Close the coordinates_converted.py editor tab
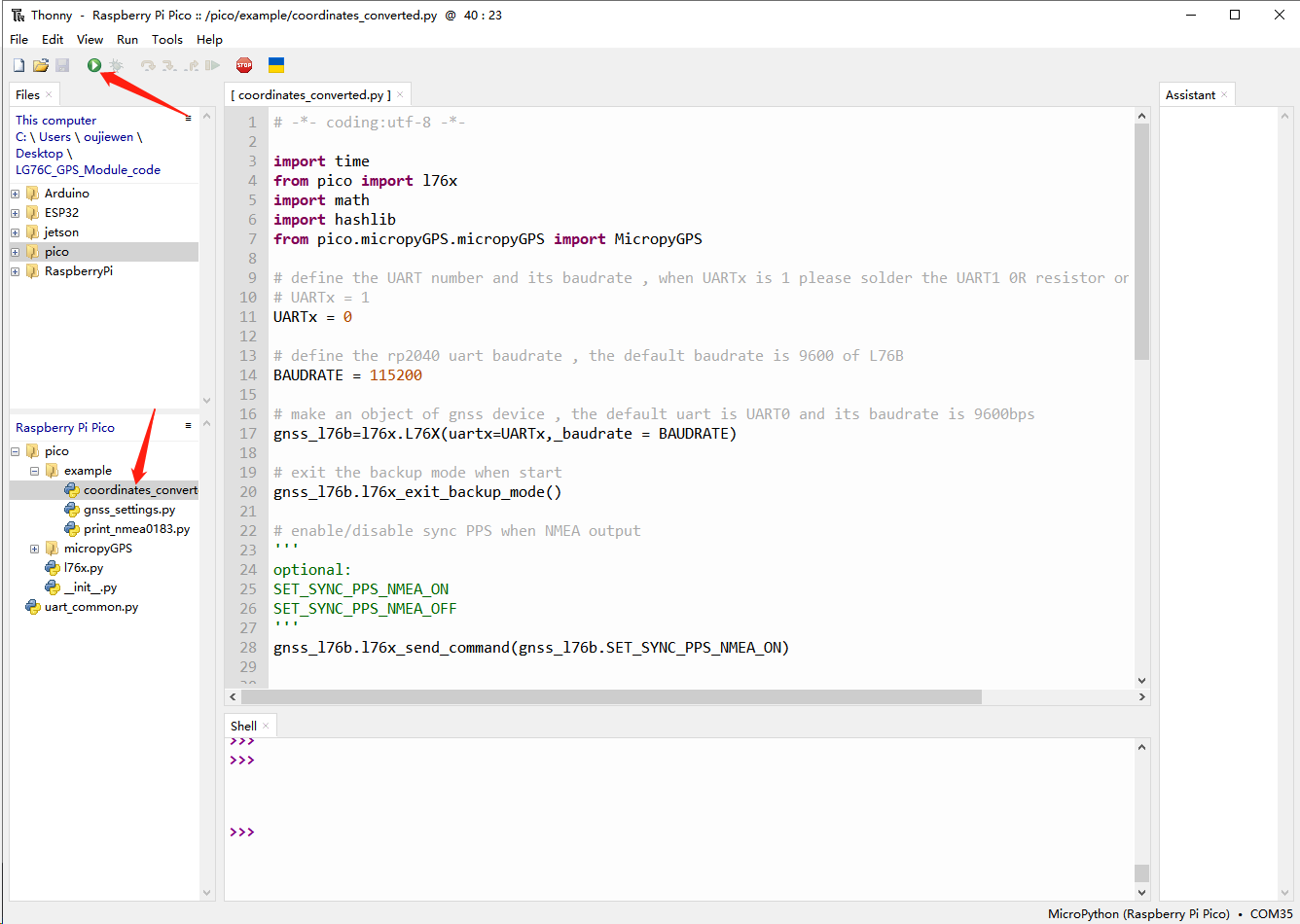1300x924 pixels. pyautogui.click(x=400, y=94)
